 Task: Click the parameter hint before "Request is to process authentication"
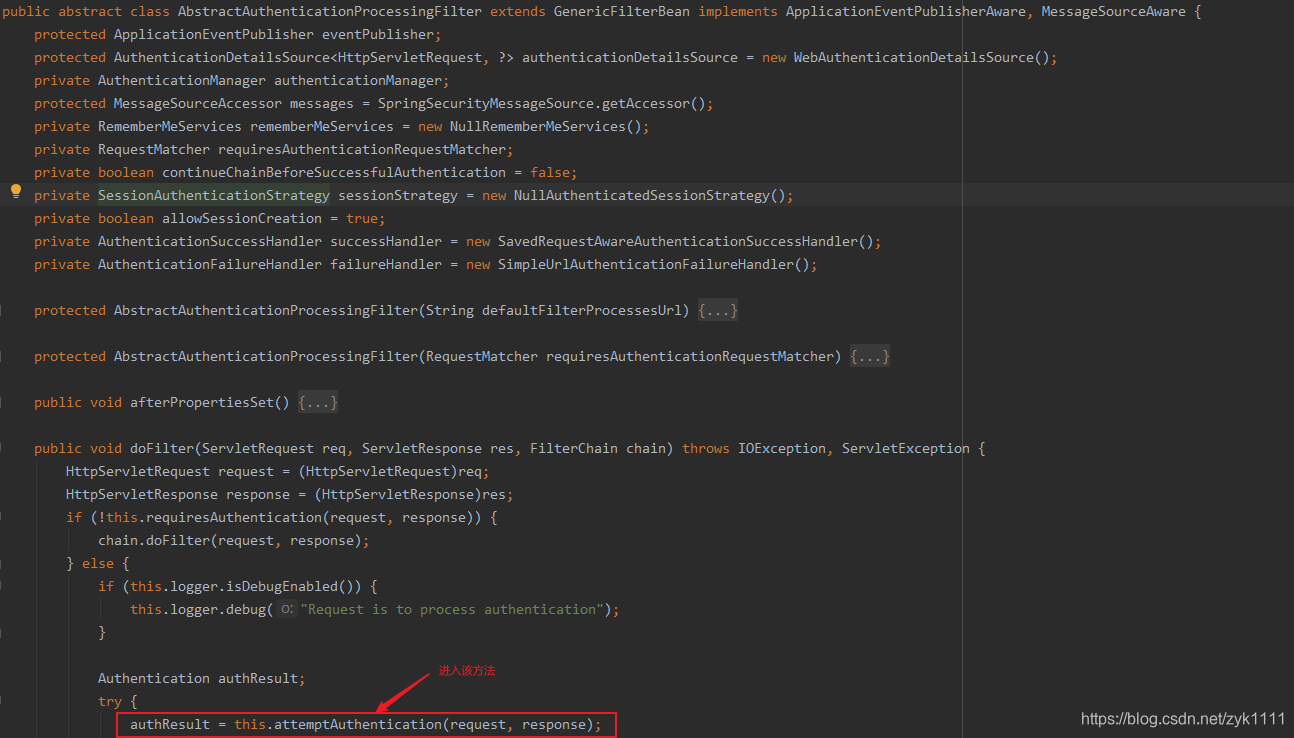(x=286, y=610)
